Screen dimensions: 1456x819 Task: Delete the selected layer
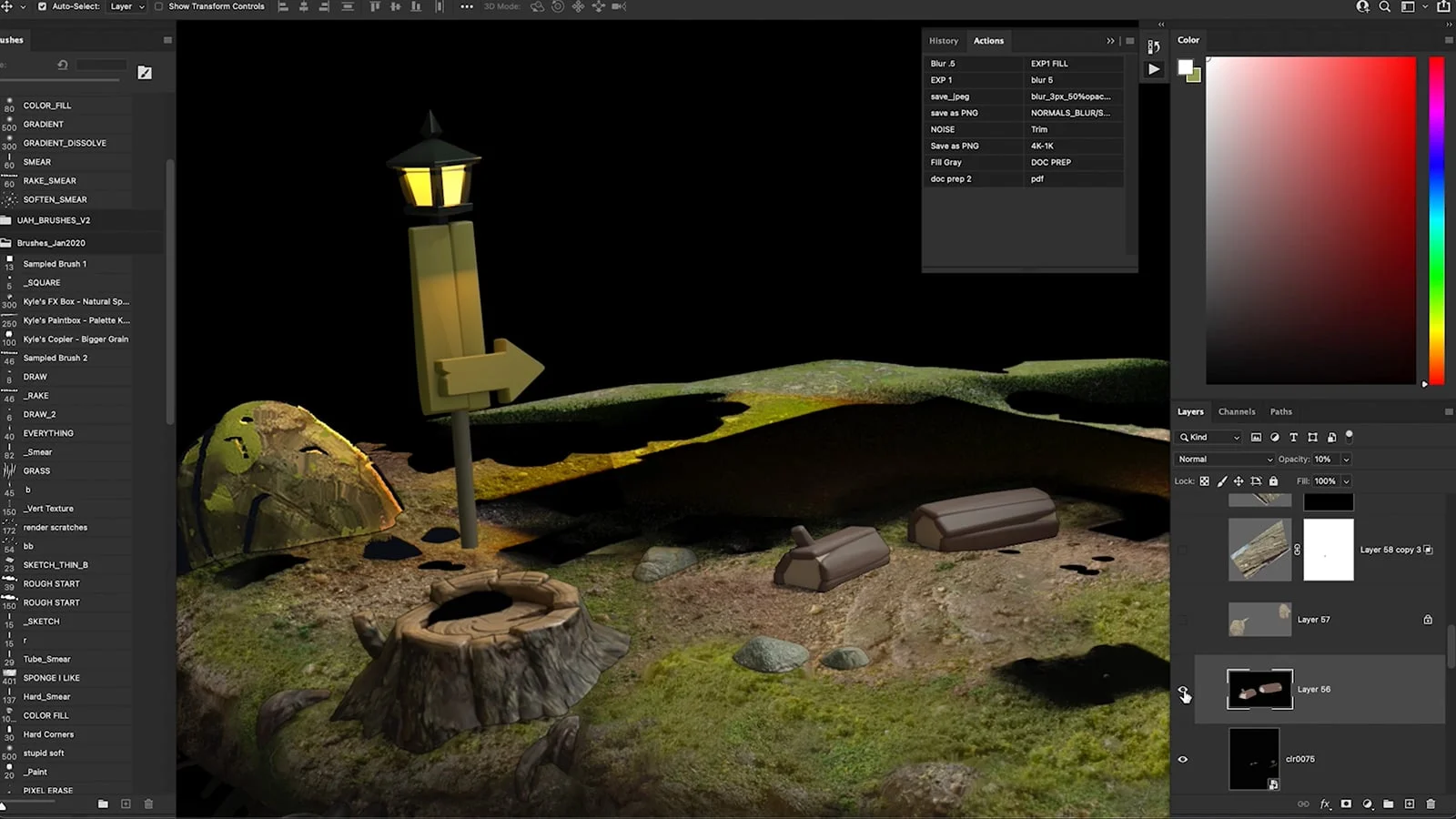tap(1430, 804)
